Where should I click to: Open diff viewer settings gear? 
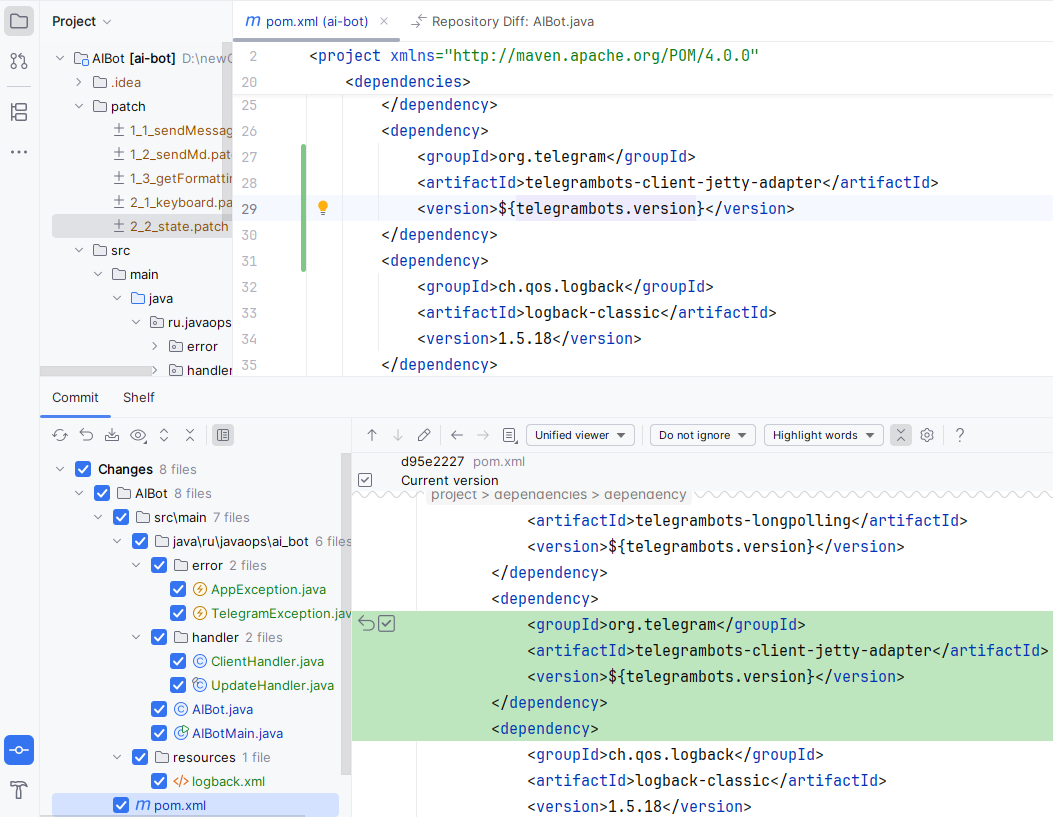click(927, 435)
